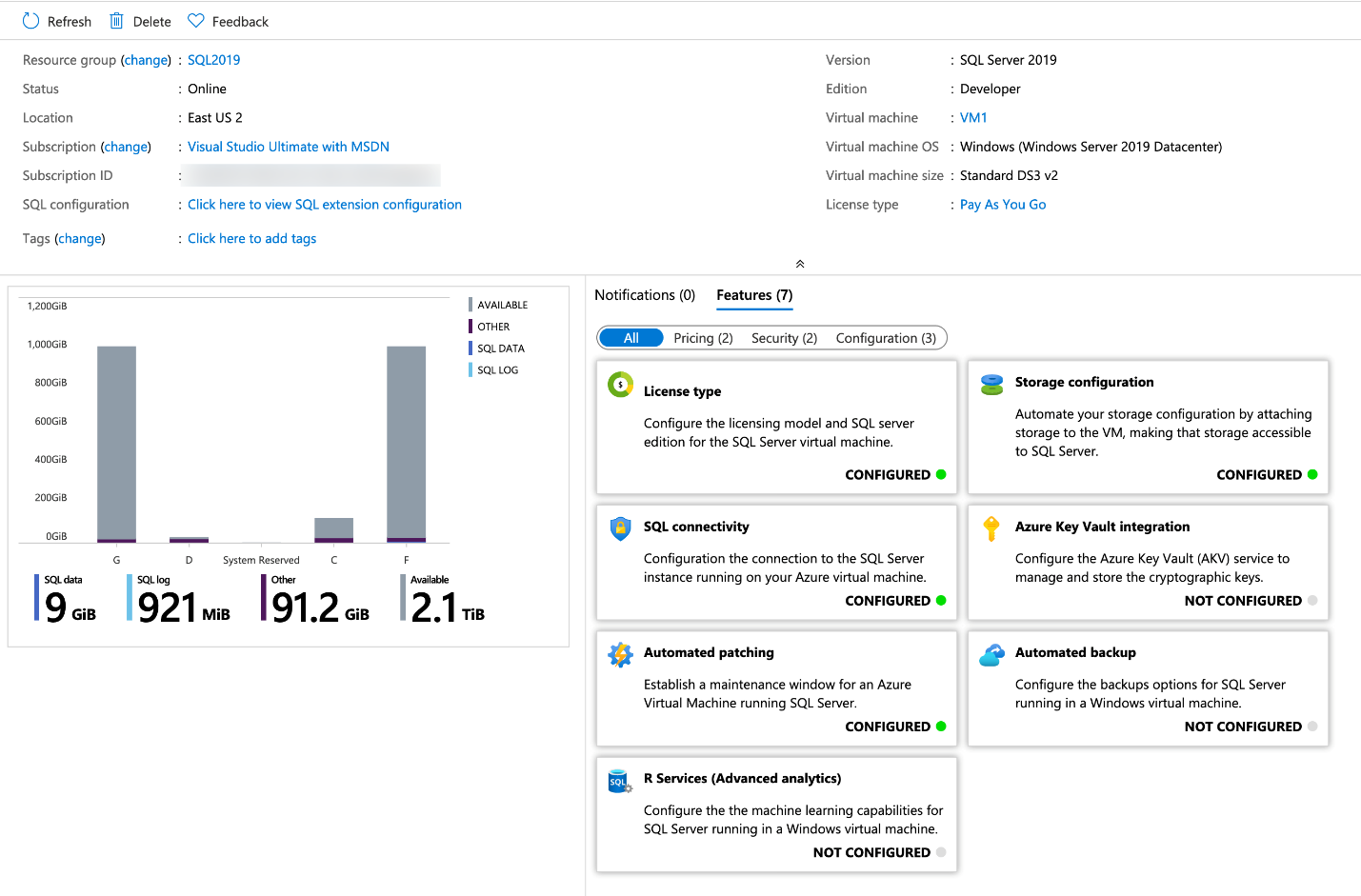
Task: Click the 'East US 2' location text
Action: pos(215,118)
